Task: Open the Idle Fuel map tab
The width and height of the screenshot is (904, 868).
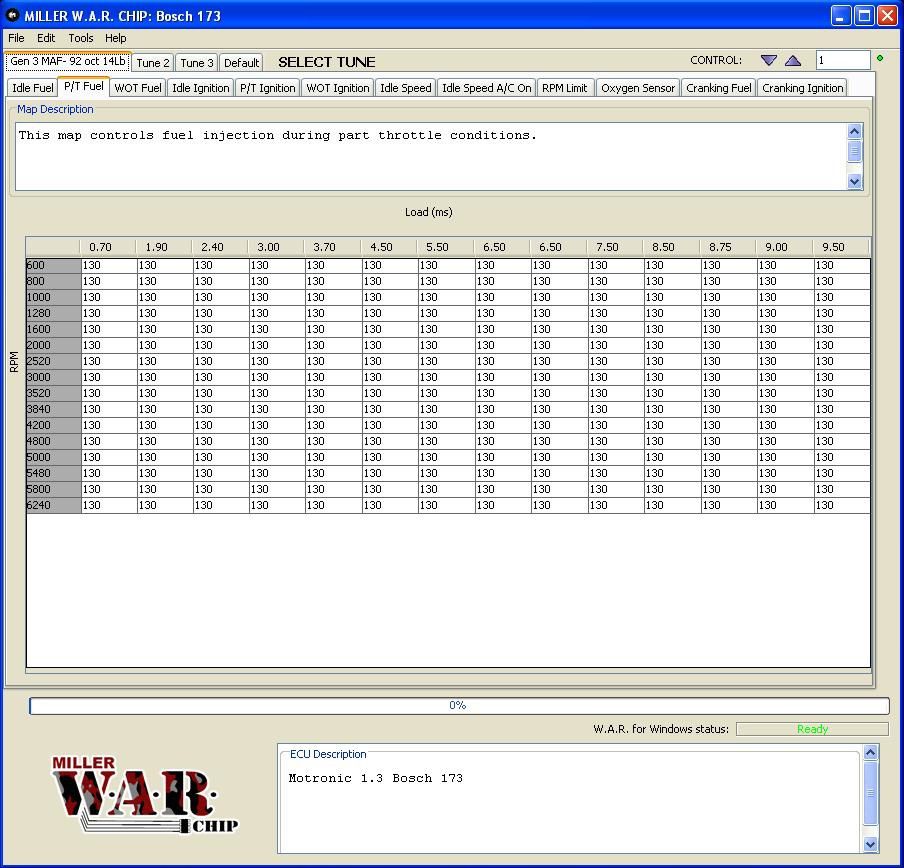Action: pos(32,88)
